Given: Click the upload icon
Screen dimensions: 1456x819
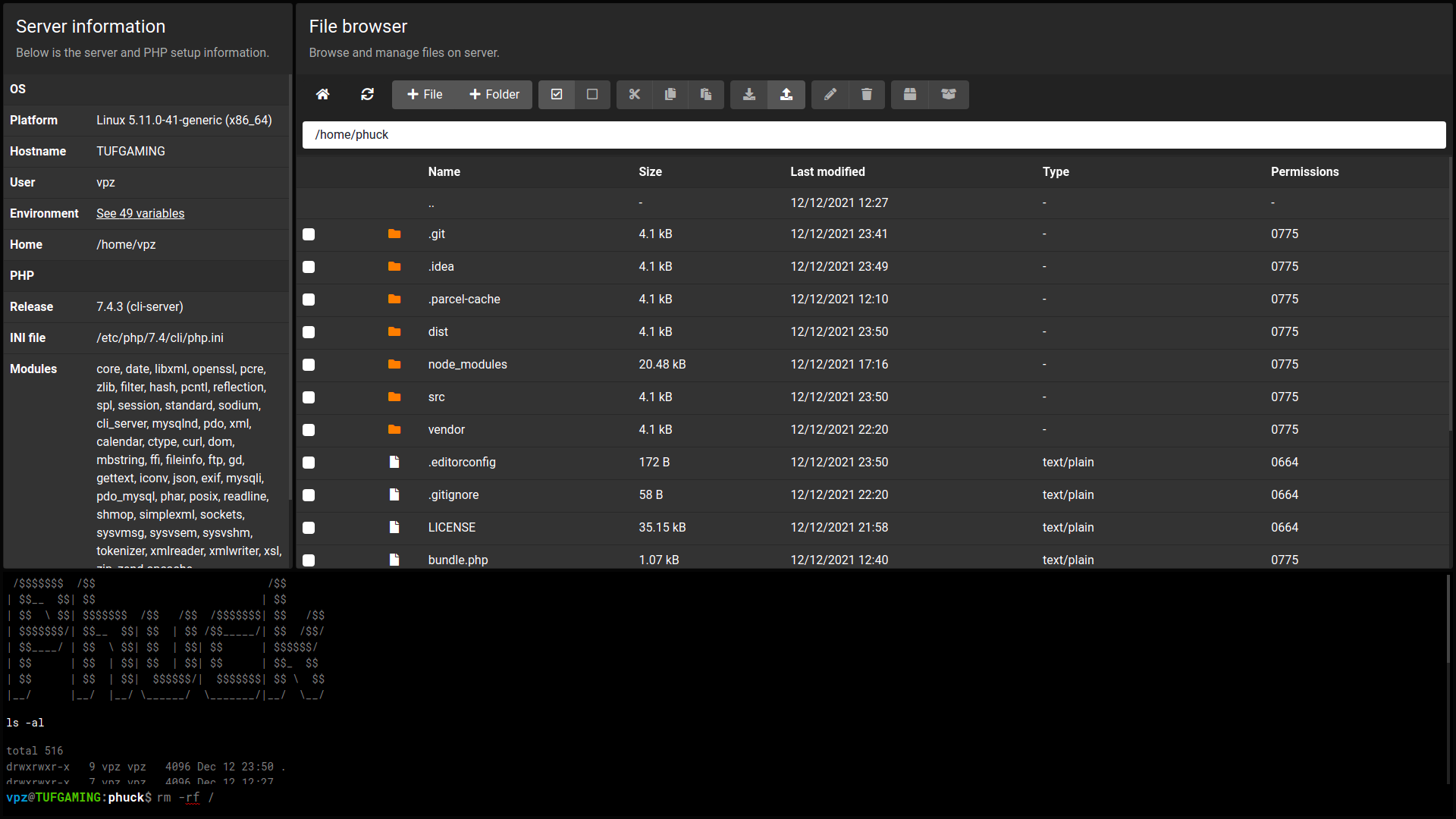Looking at the screenshot, I should coord(786,94).
